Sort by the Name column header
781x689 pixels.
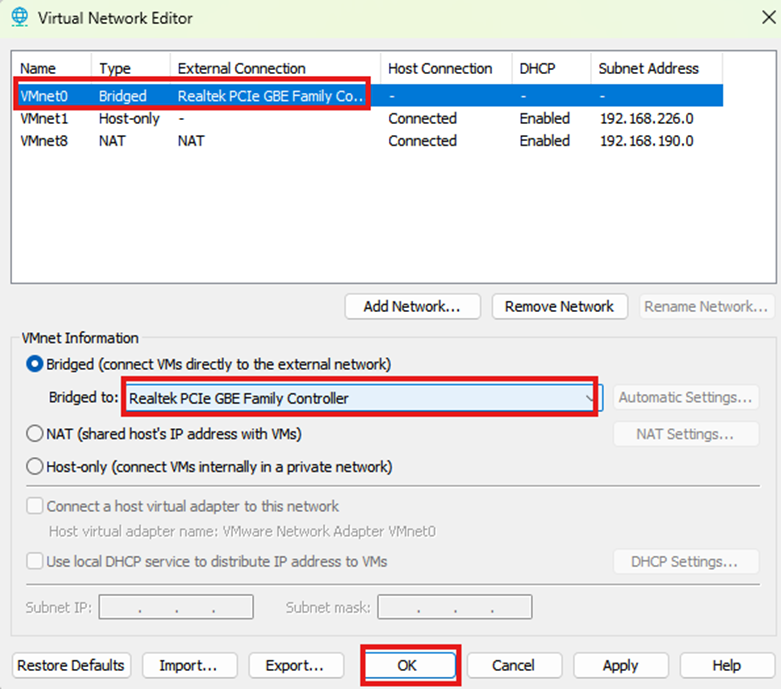pos(51,68)
